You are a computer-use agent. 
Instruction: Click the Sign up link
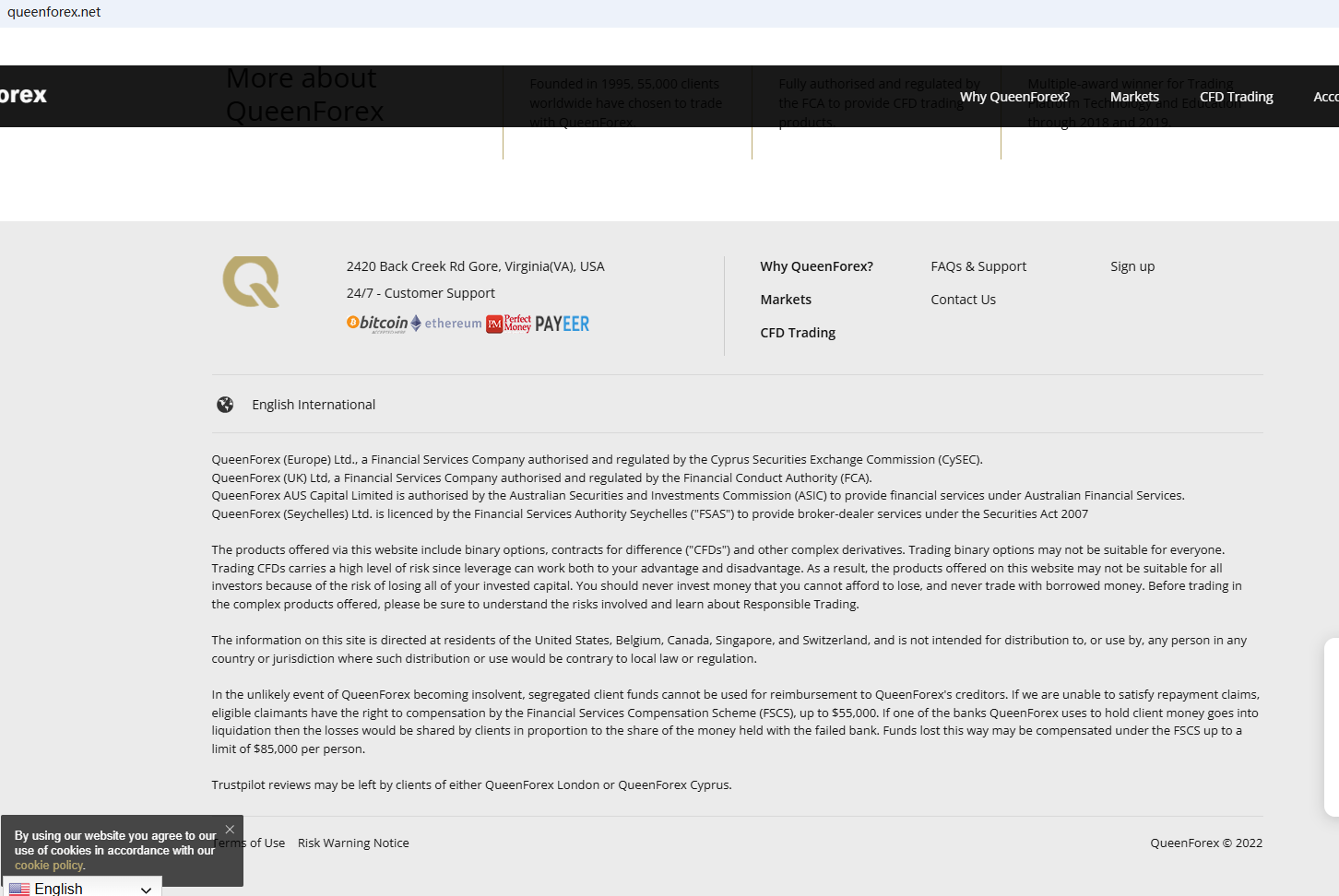click(x=1132, y=266)
